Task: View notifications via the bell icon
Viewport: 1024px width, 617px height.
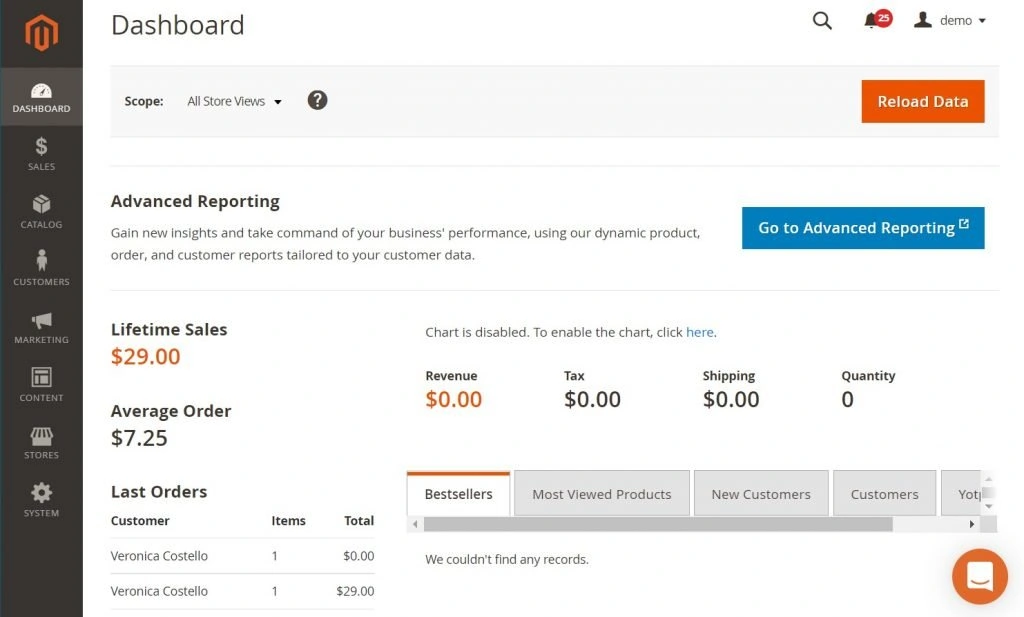Action: pos(869,21)
